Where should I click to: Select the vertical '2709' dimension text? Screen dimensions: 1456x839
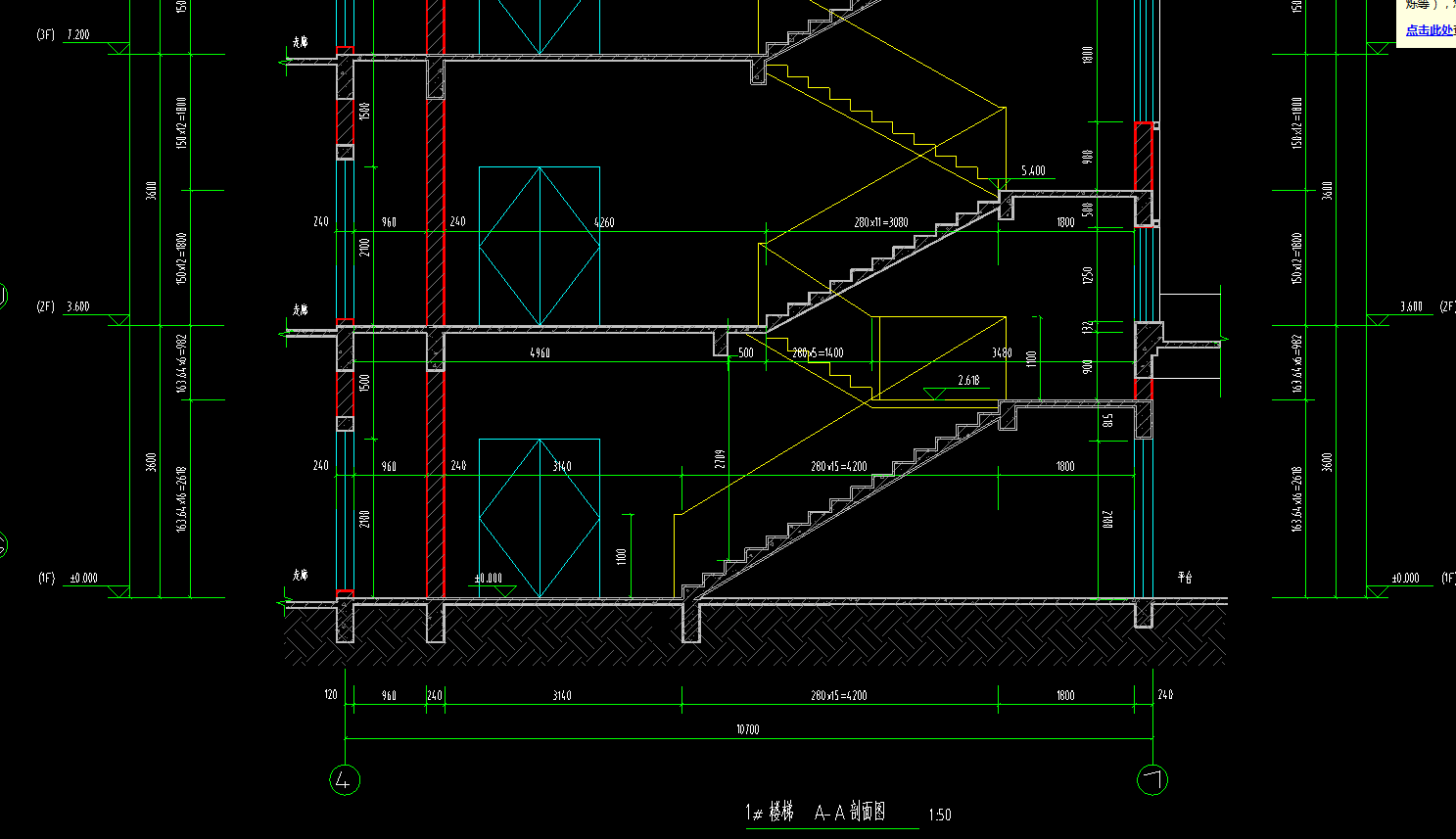tap(720, 458)
